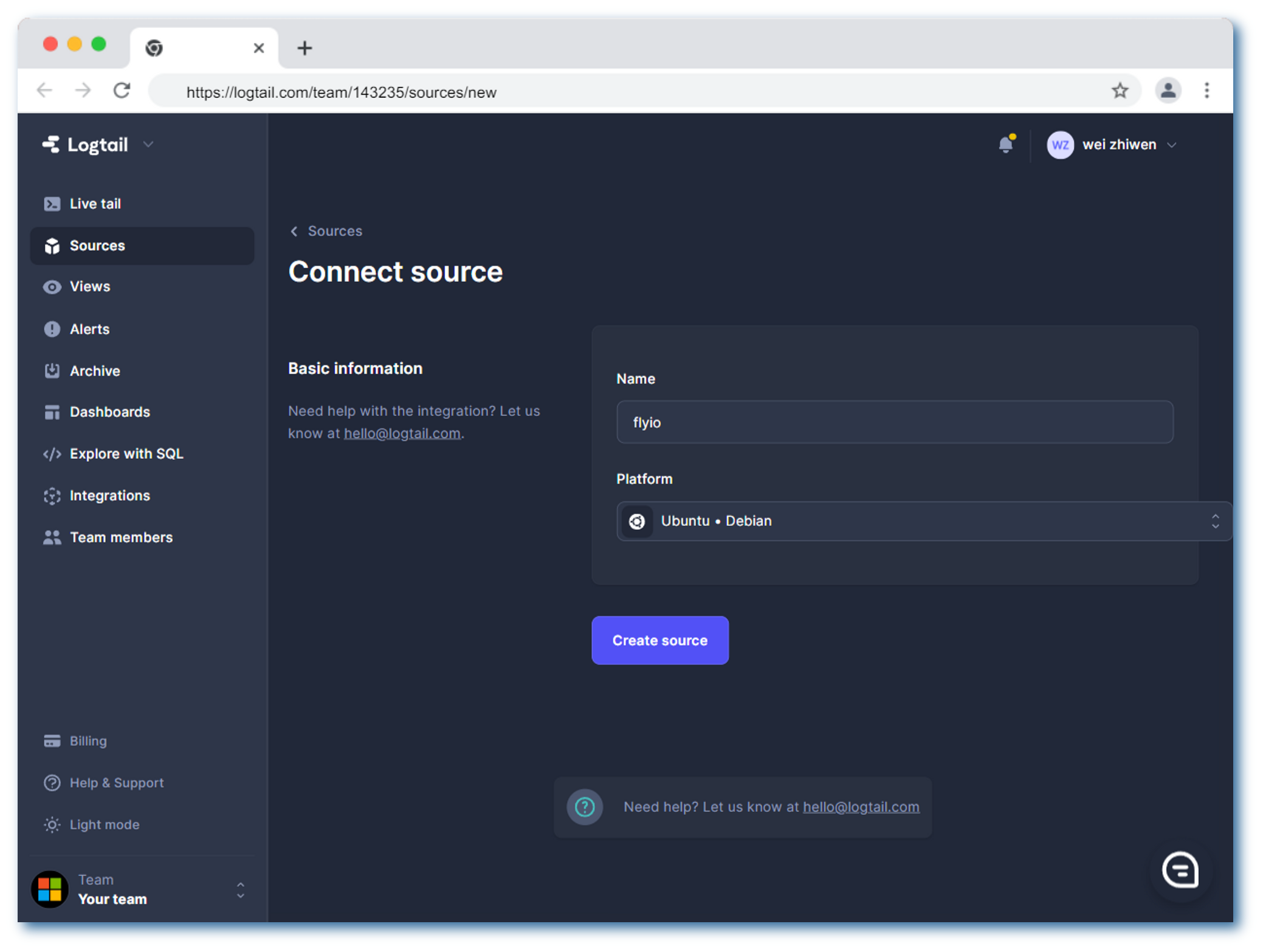Bookmark this page with the star icon
Screen dimensions: 1263x952
click(x=1120, y=91)
